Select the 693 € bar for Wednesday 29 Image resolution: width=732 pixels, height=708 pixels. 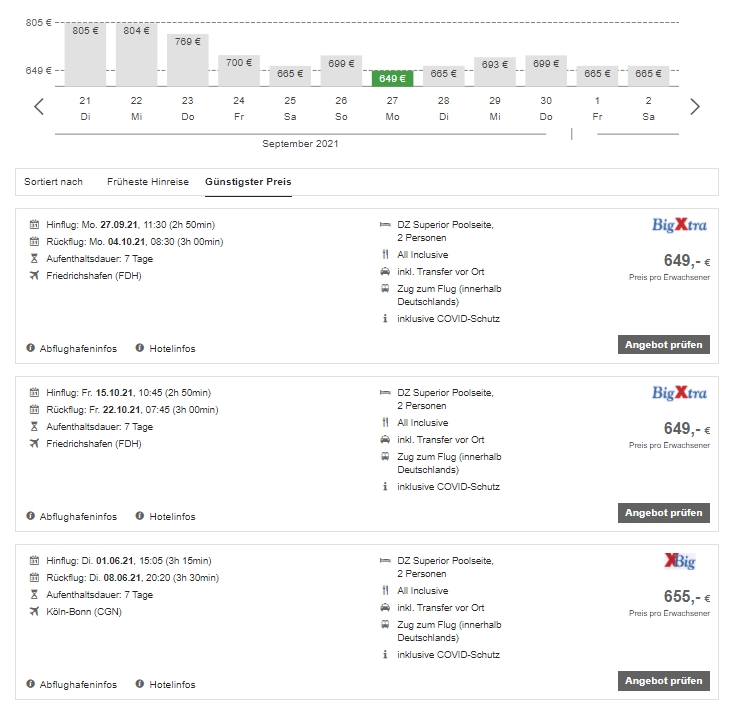(x=494, y=72)
